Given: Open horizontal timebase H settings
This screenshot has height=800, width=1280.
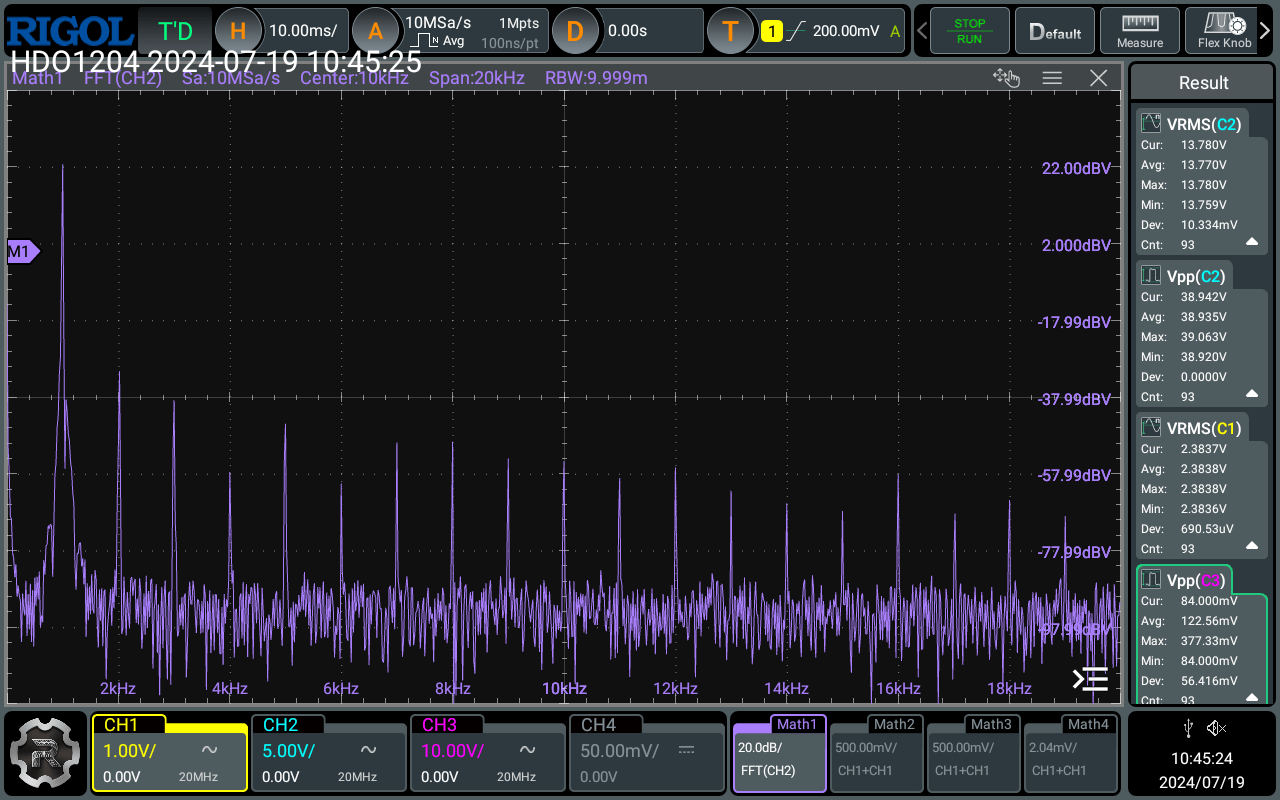Looking at the screenshot, I should pos(237,31).
